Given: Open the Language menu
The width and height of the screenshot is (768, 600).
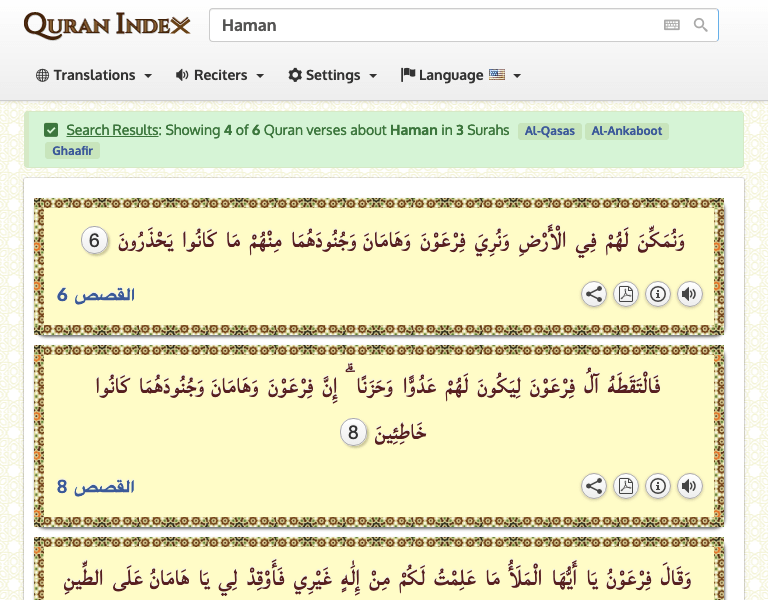Looking at the screenshot, I should [461, 75].
